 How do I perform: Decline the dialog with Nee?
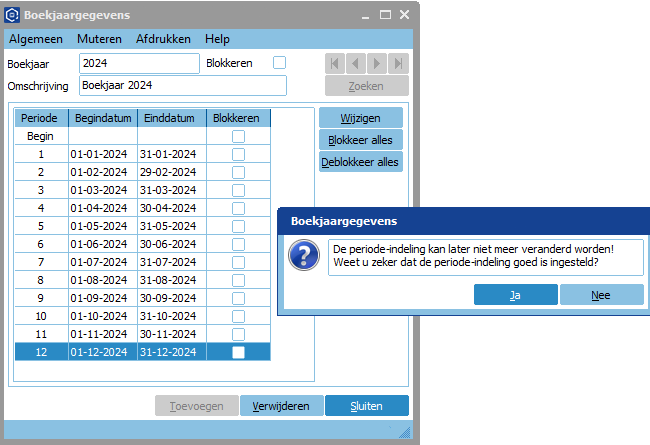[x=601, y=295]
